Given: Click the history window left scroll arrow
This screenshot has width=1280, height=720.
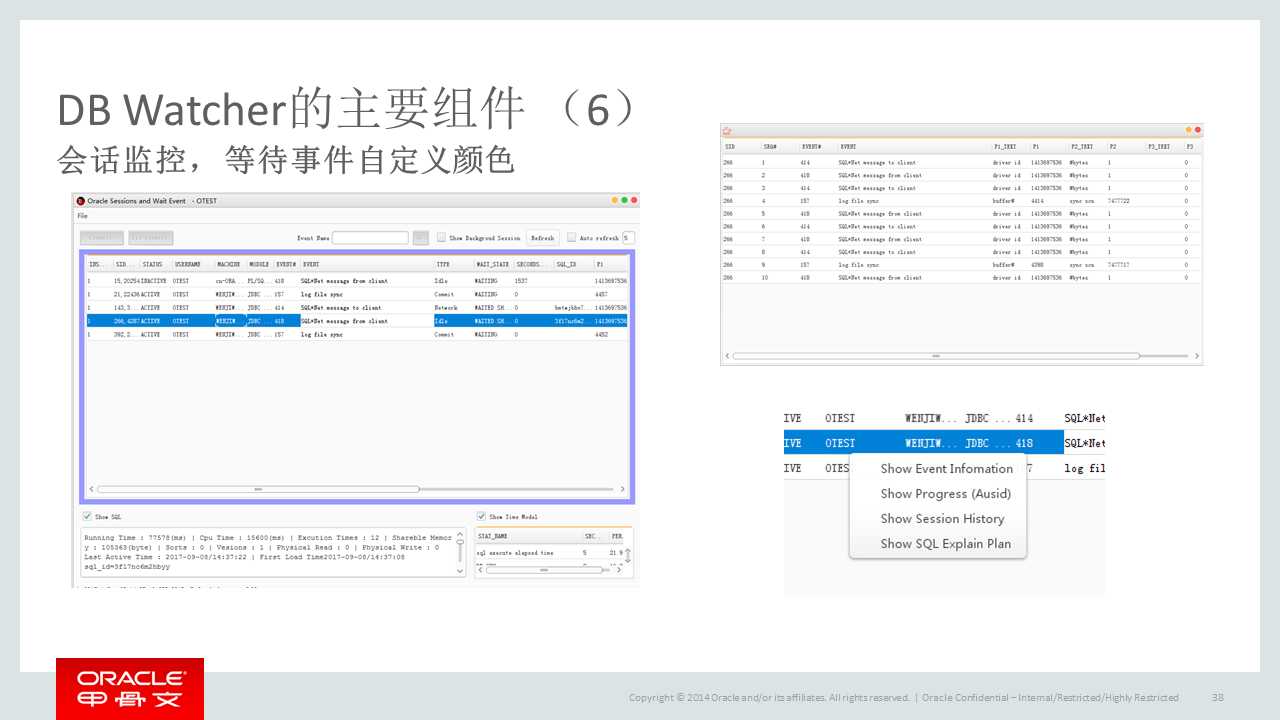Looking at the screenshot, I should [726, 356].
